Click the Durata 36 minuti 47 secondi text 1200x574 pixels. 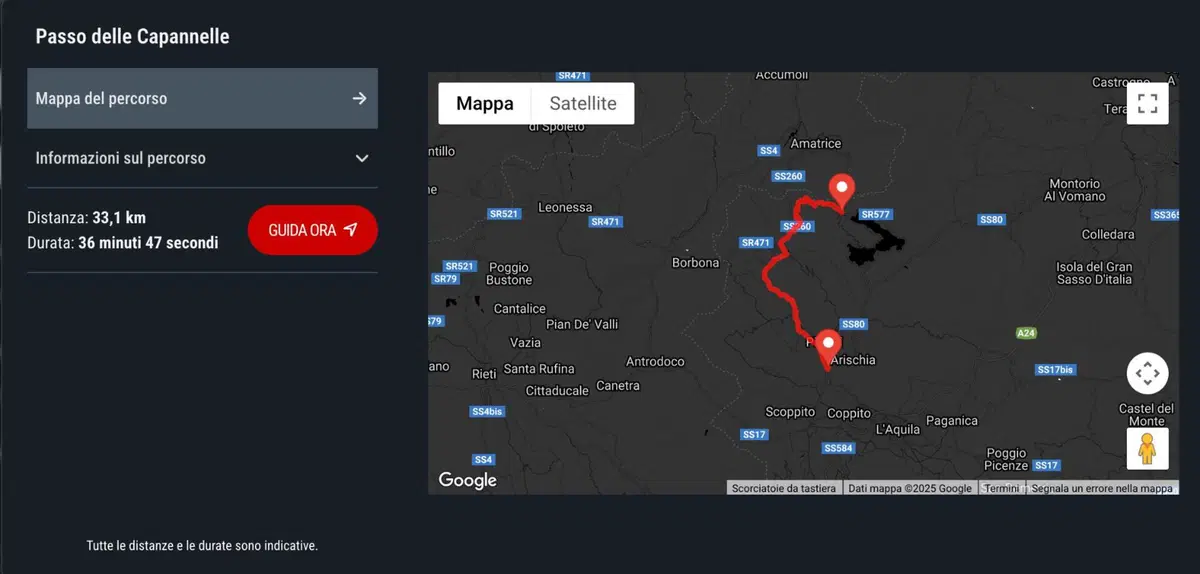click(123, 242)
